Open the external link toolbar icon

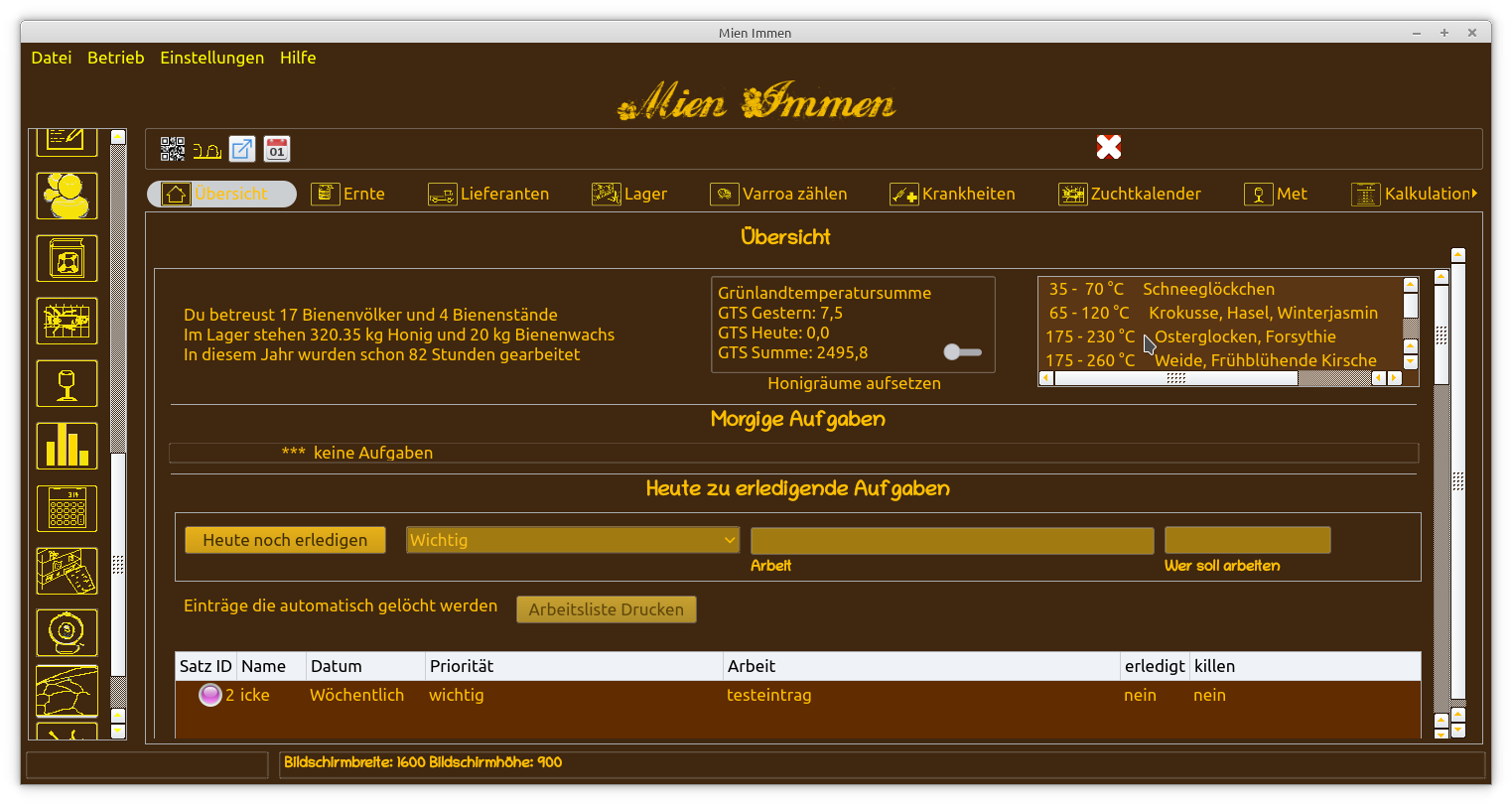[x=241, y=148]
